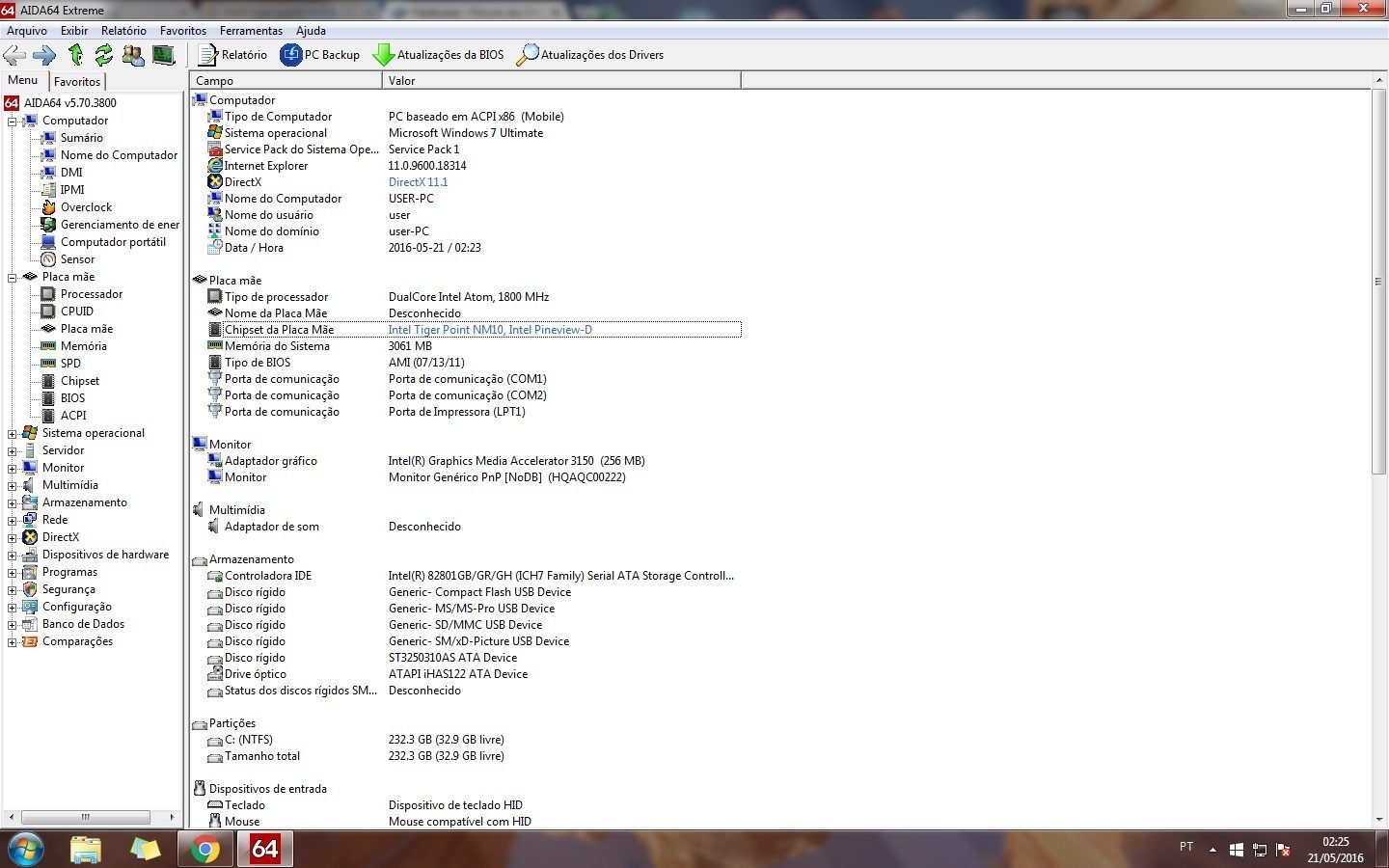Click the Valor column header

click(561, 81)
